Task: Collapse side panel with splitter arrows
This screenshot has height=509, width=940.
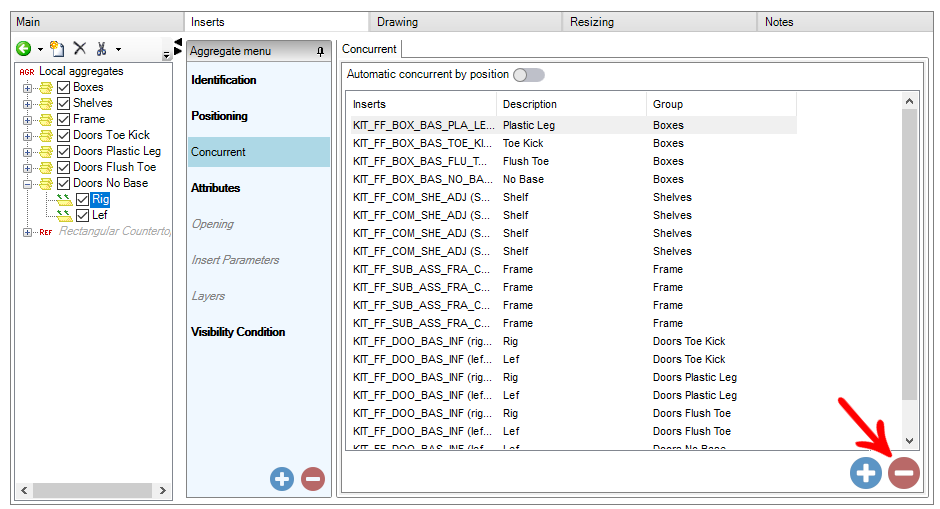Action: [x=178, y=47]
